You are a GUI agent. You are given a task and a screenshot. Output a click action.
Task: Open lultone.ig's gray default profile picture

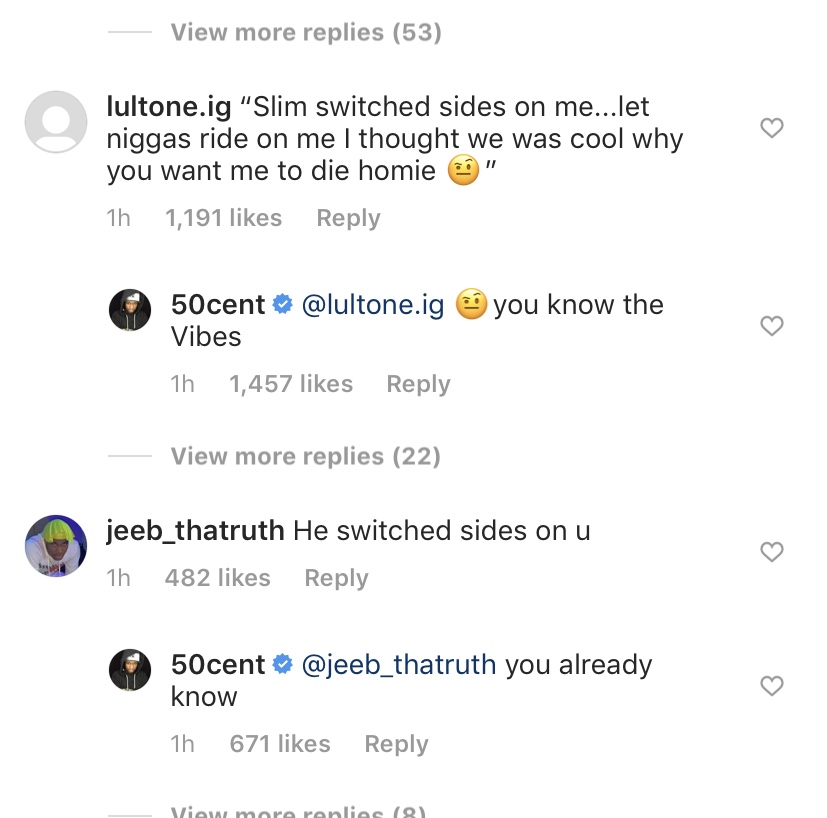tap(55, 122)
